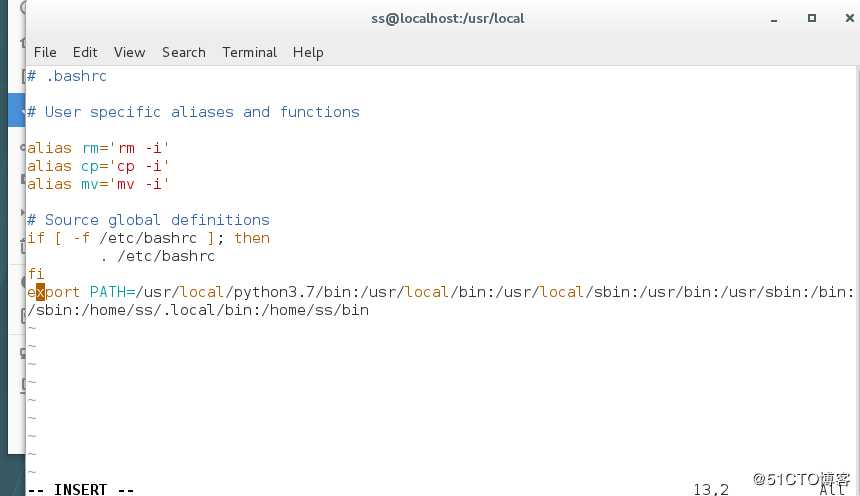
Task: Minimize the terminal window
Action: (x=774, y=19)
